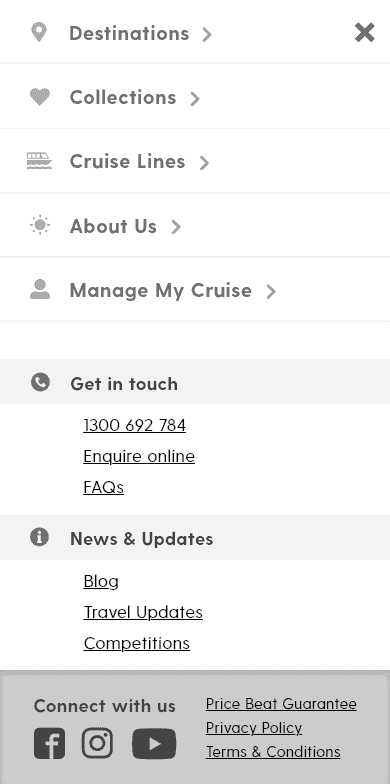Click the Destinations map pin icon

point(39,32)
